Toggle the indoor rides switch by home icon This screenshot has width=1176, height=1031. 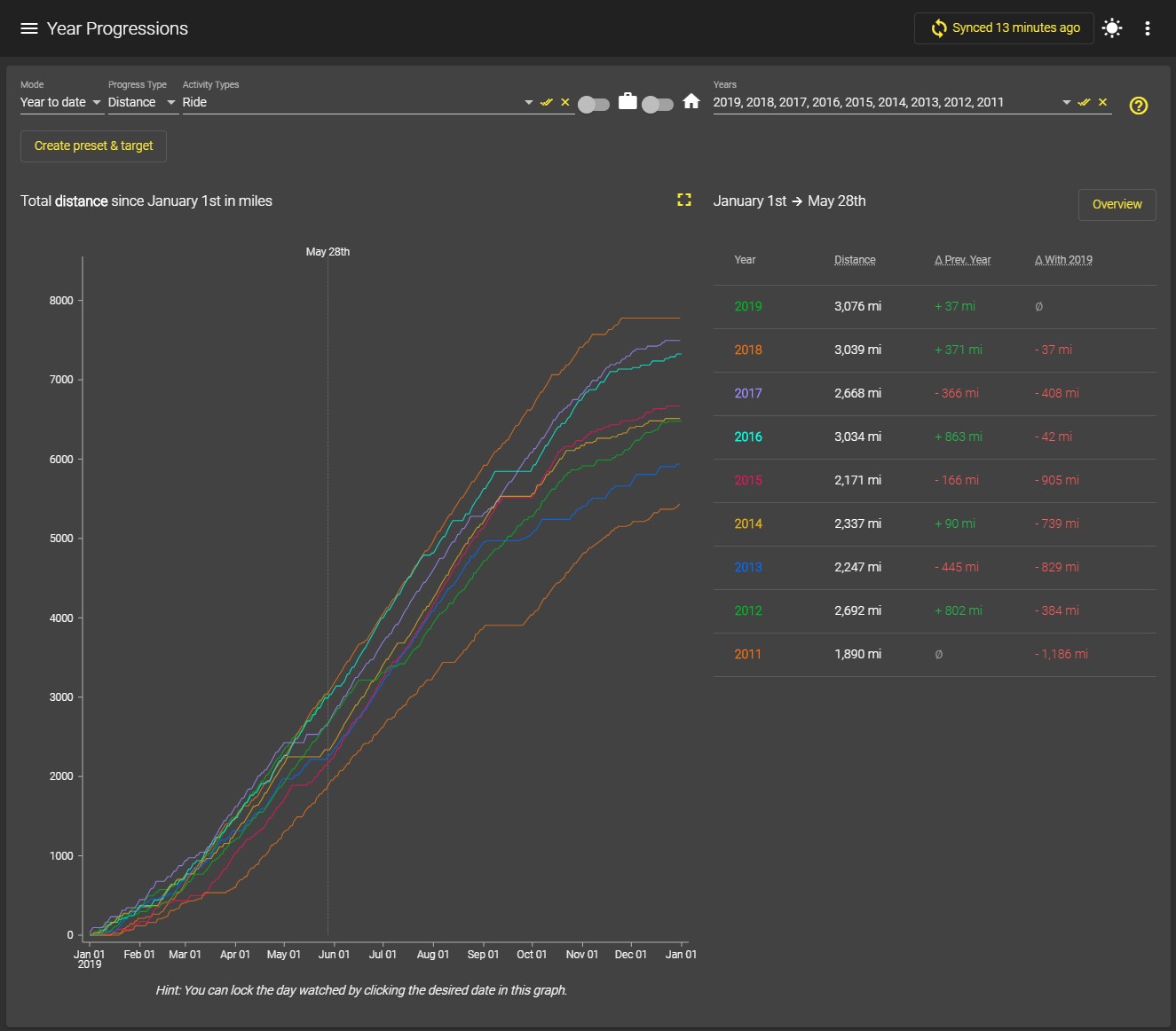657,105
